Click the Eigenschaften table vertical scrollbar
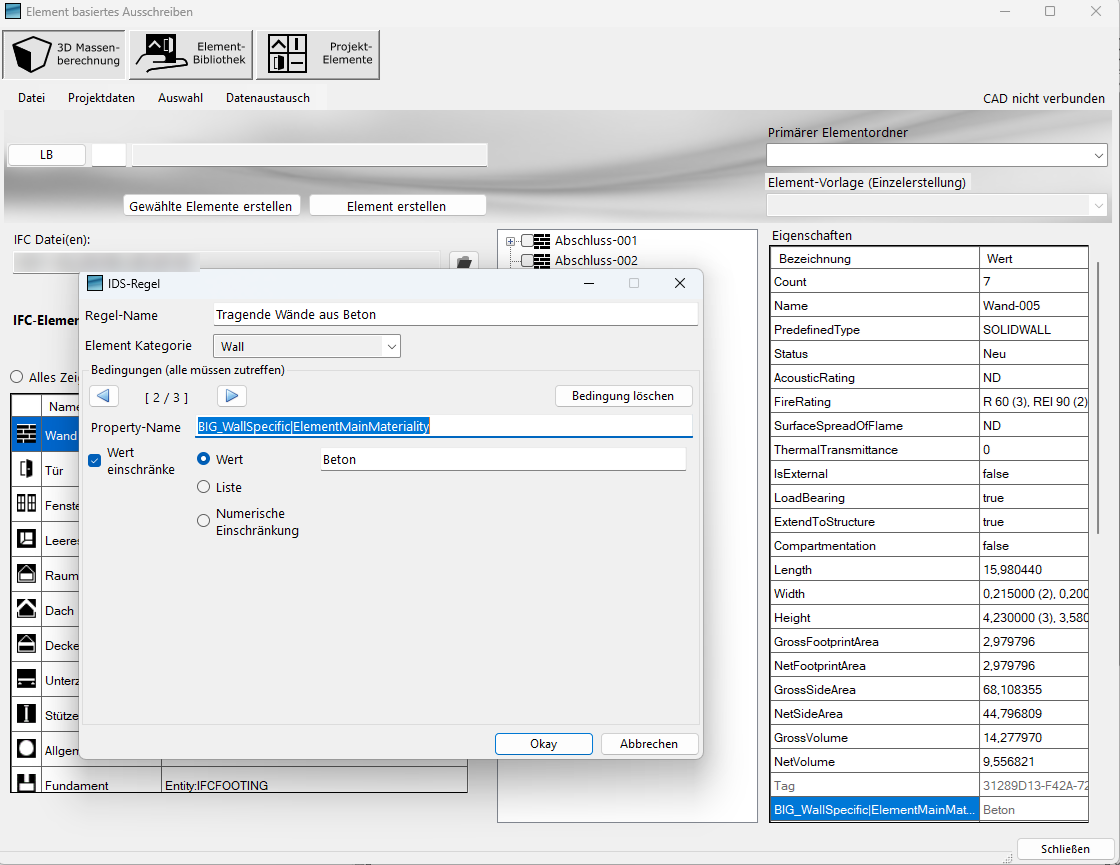Screen dimensions: 1120x865 1099,396
